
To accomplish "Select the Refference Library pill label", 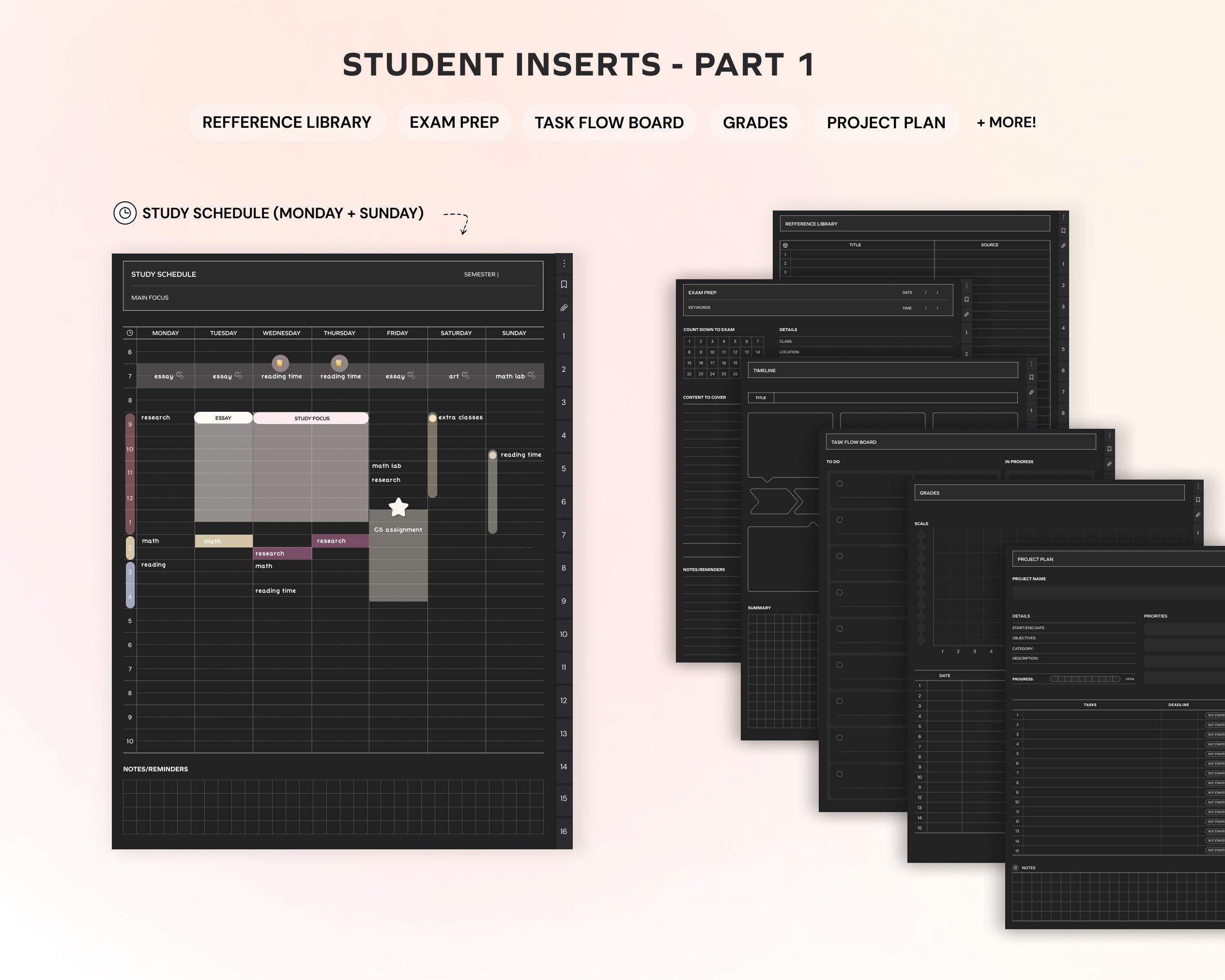I will pos(287,122).
